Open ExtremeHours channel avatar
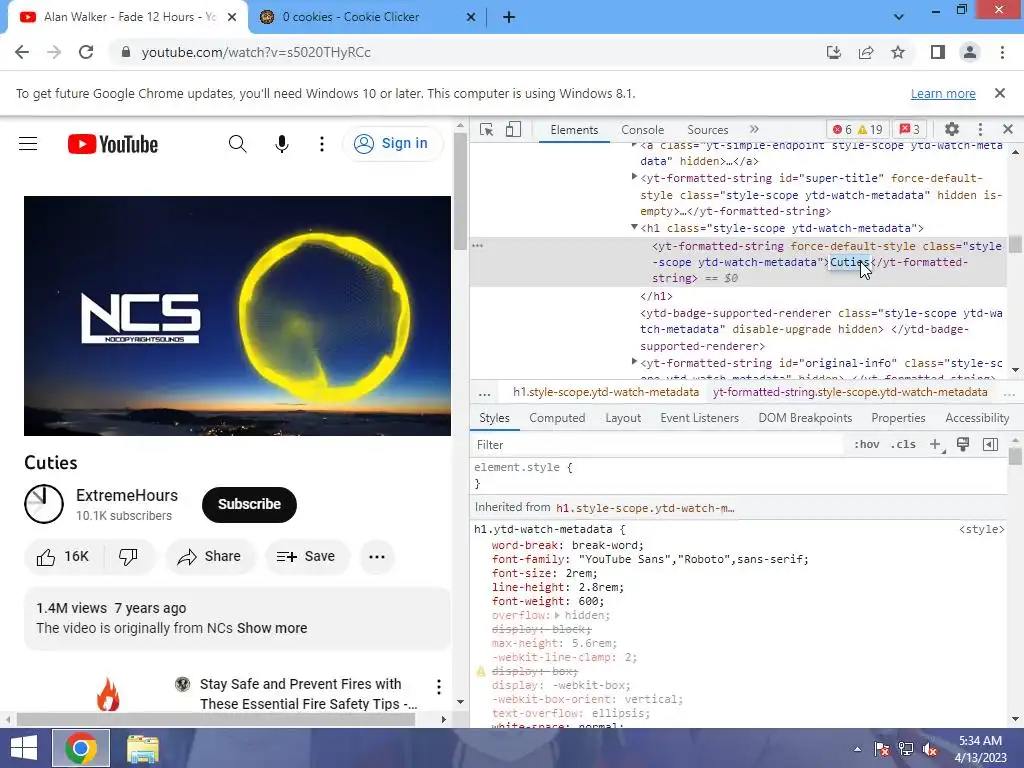The width and height of the screenshot is (1024, 768). [x=44, y=504]
